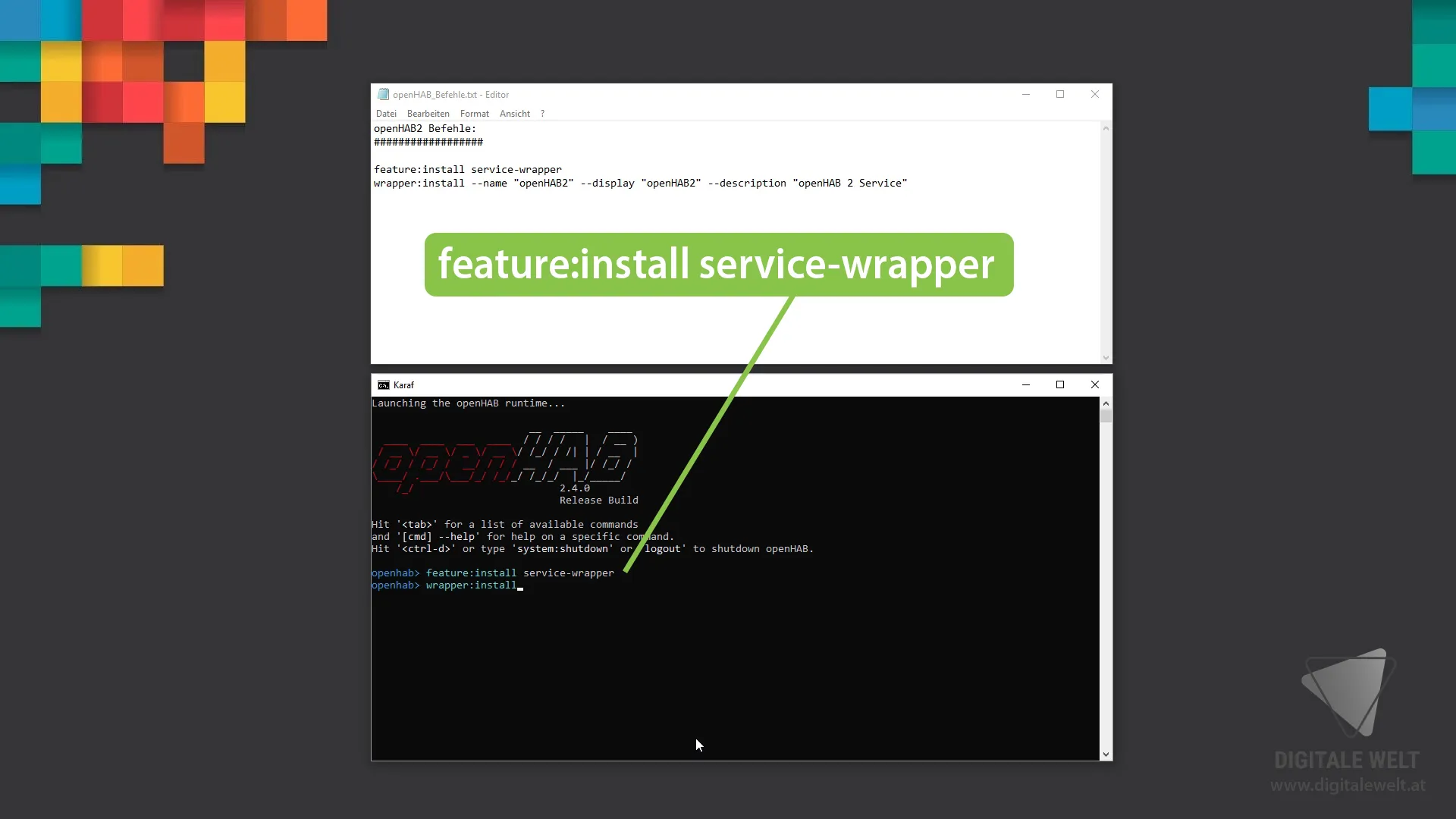Click the Editor scrollbar up arrow
The height and width of the screenshot is (819, 1456).
[x=1106, y=128]
